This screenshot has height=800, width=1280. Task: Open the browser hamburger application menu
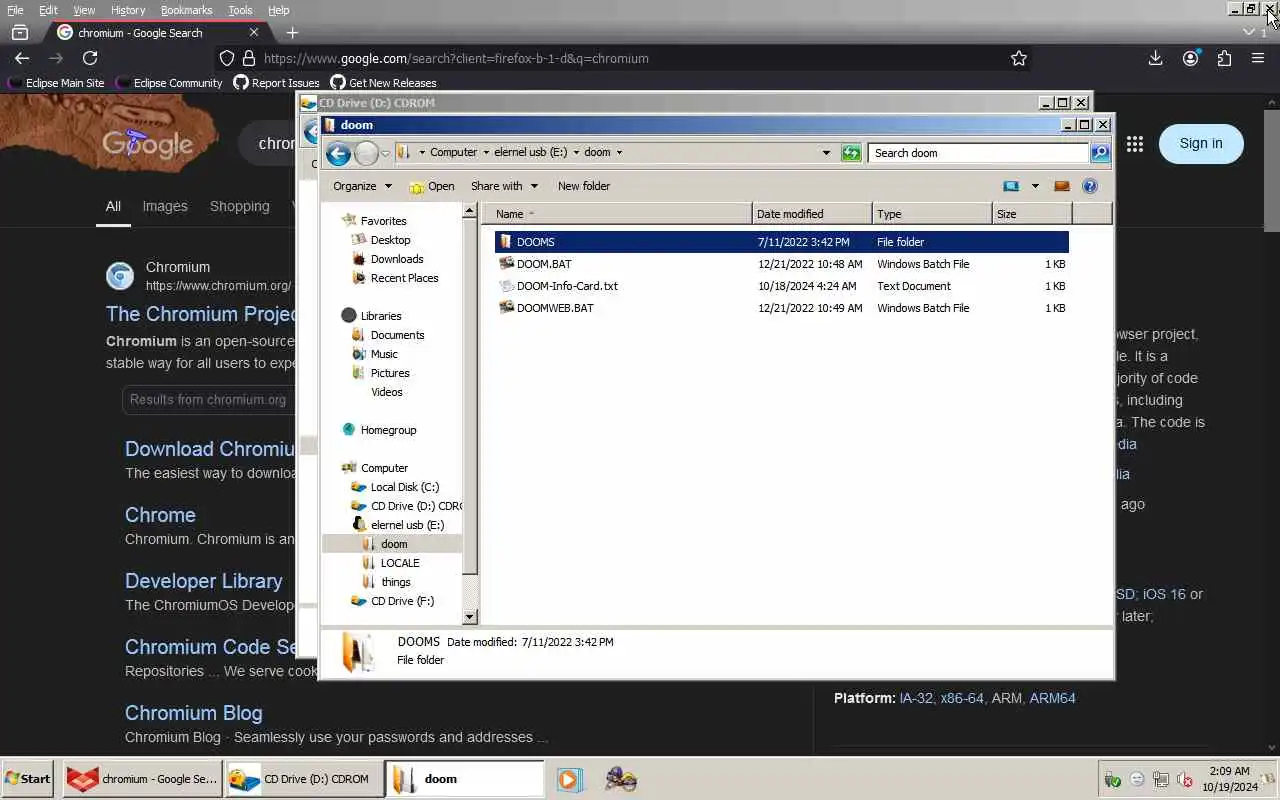[1258, 58]
